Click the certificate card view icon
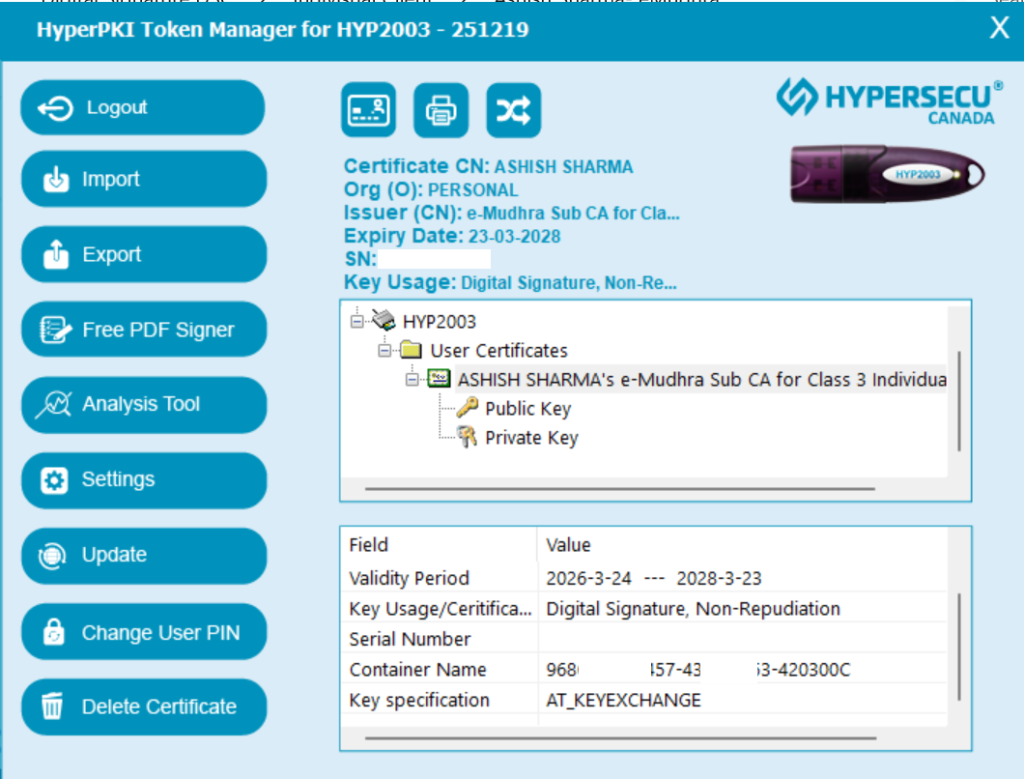Viewport: 1024px width, 779px height. pyautogui.click(x=369, y=110)
